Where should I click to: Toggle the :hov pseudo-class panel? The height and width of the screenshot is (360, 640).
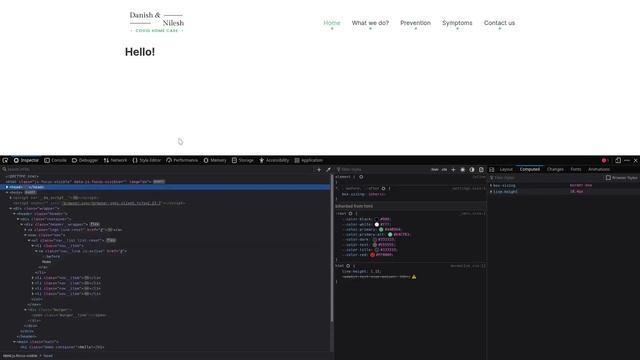click(x=435, y=169)
